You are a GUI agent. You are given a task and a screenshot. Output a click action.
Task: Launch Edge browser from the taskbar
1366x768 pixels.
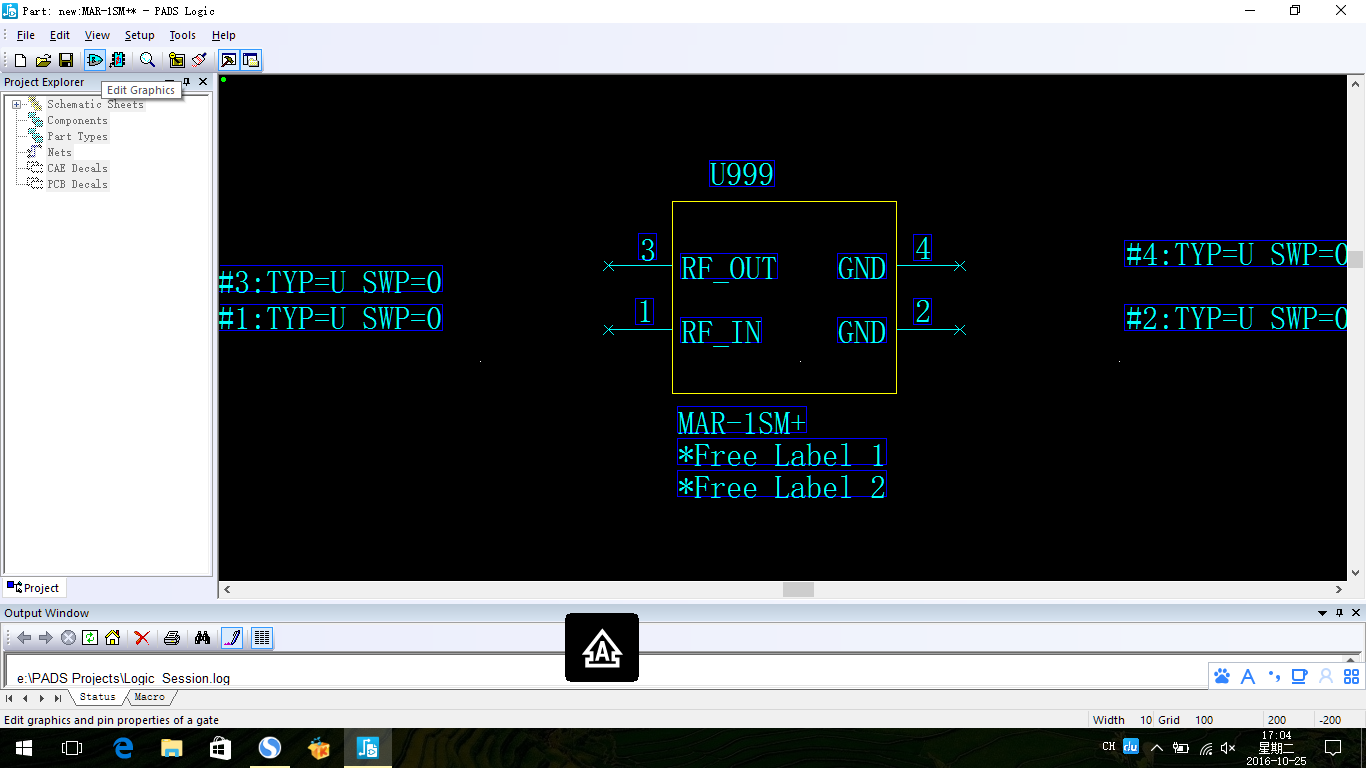[x=123, y=748]
